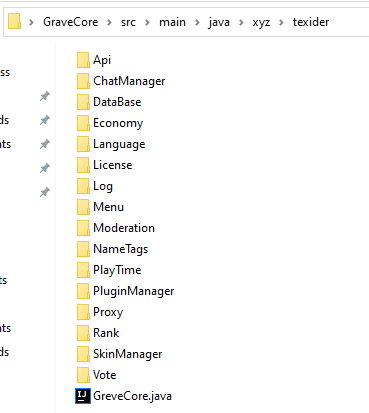Select the Menu folder name
369x413 pixels.
pos(108,207)
